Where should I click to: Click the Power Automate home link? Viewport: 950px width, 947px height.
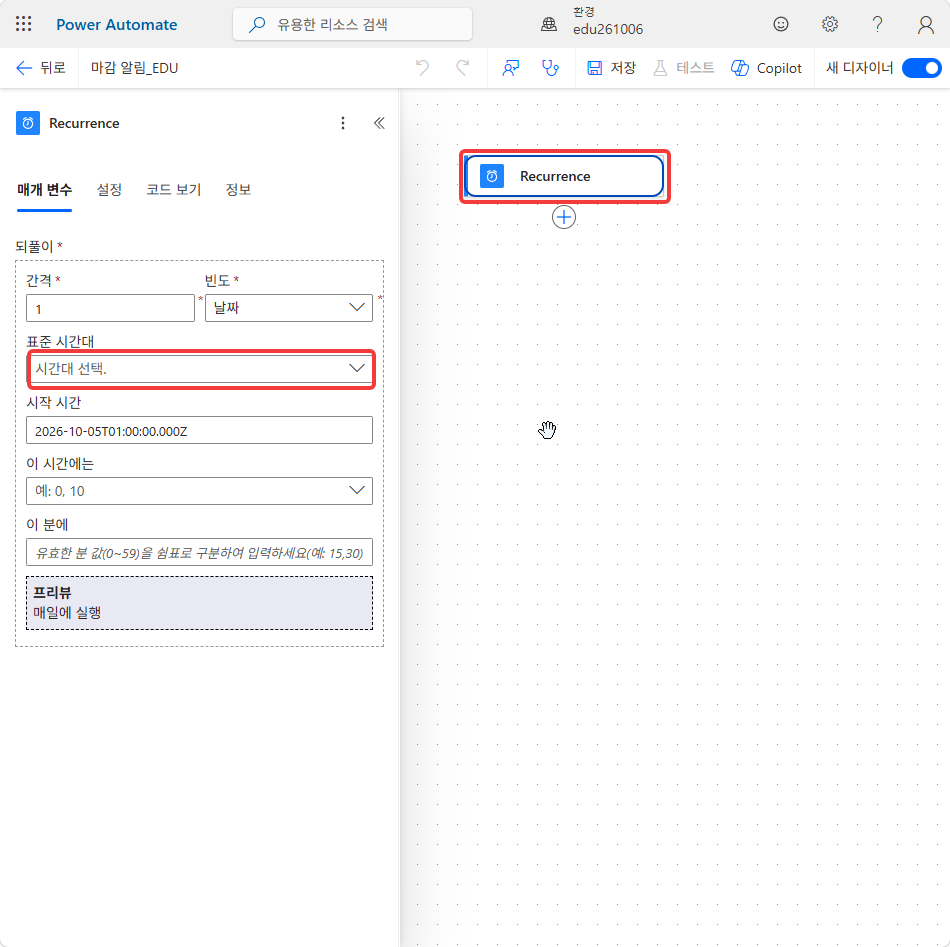click(117, 24)
